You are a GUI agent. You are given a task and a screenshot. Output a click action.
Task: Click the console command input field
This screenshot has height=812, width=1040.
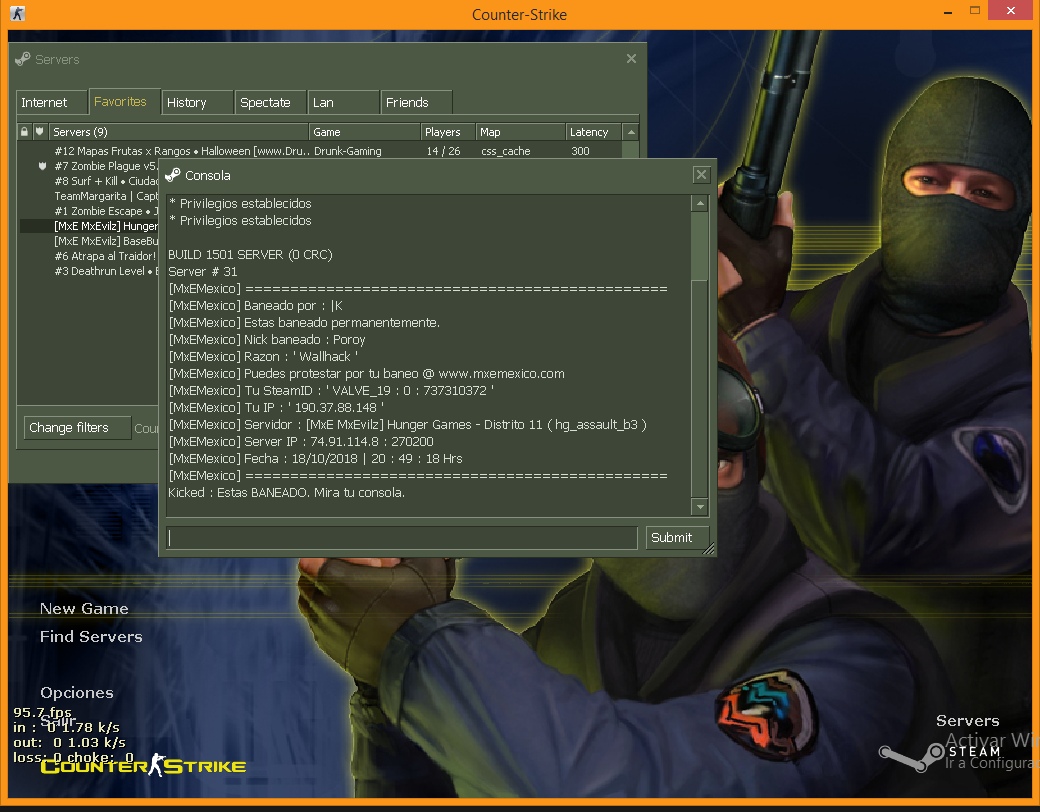402,538
